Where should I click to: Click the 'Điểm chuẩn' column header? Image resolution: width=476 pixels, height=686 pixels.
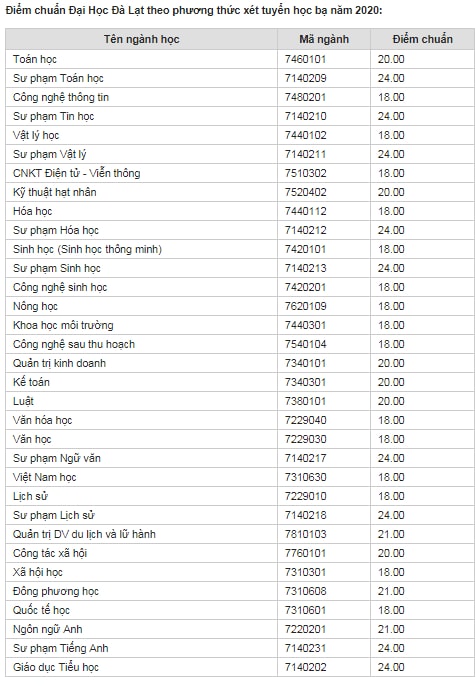[422, 39]
